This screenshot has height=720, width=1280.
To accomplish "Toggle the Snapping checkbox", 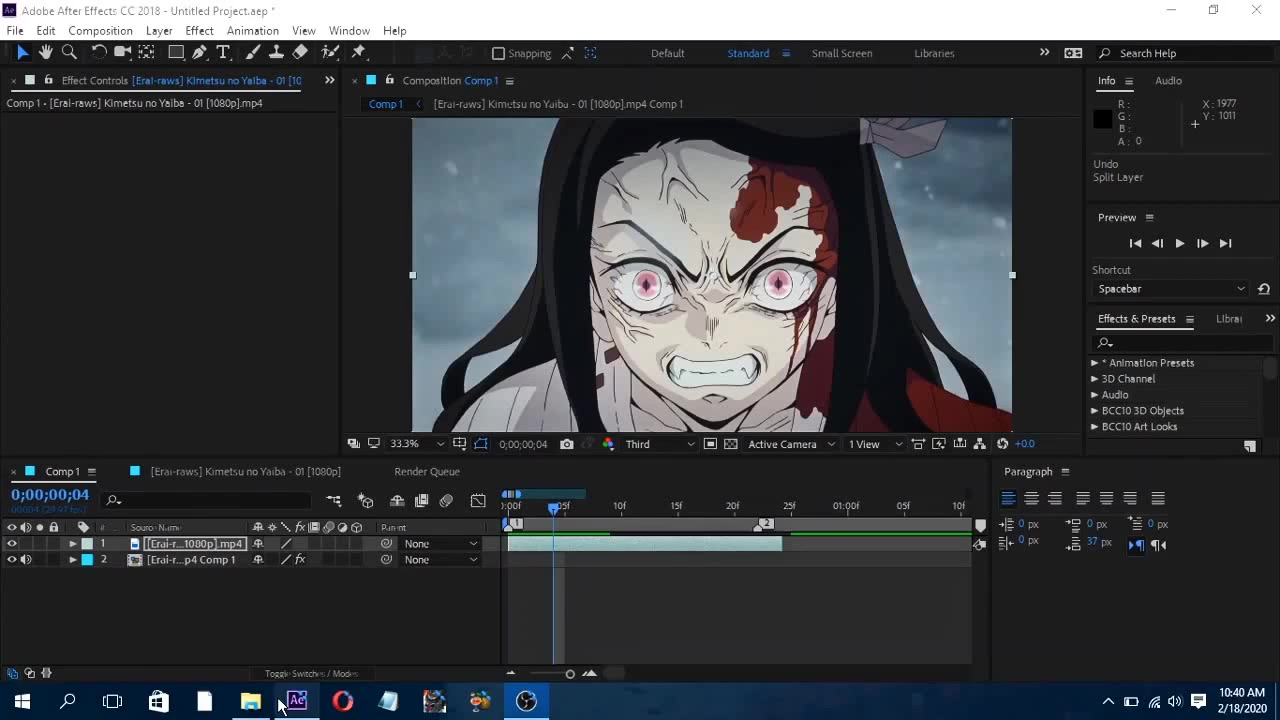I will (x=498, y=54).
